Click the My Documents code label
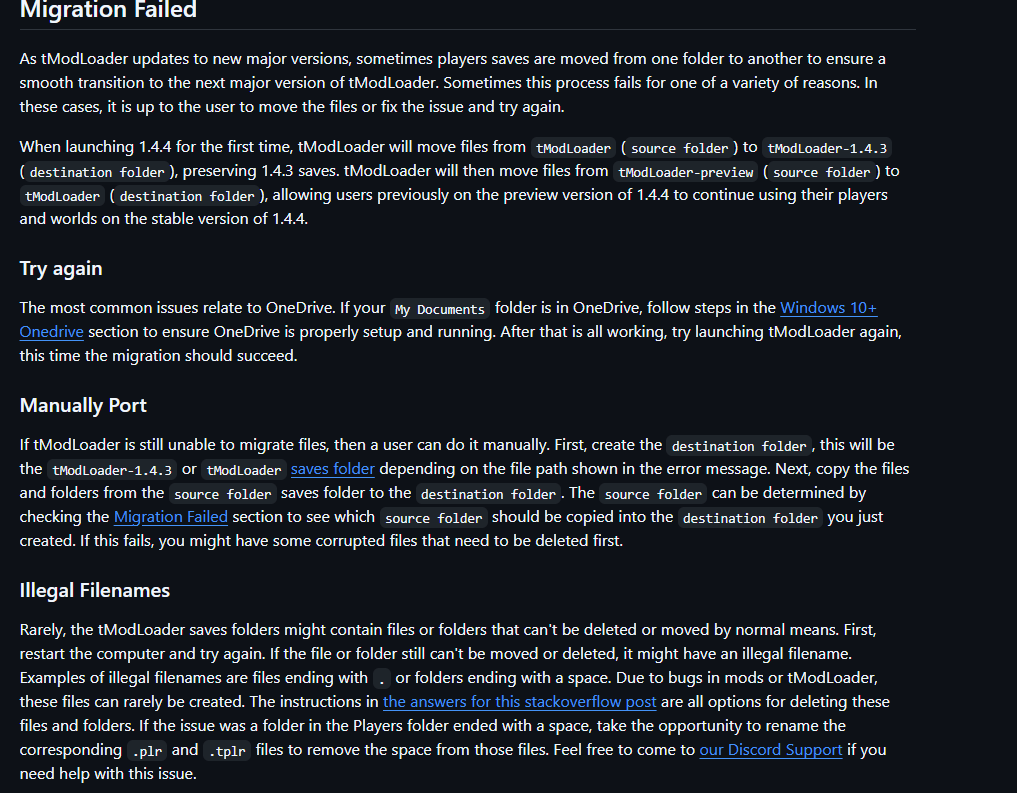This screenshot has height=793, width=1017. 440,309
